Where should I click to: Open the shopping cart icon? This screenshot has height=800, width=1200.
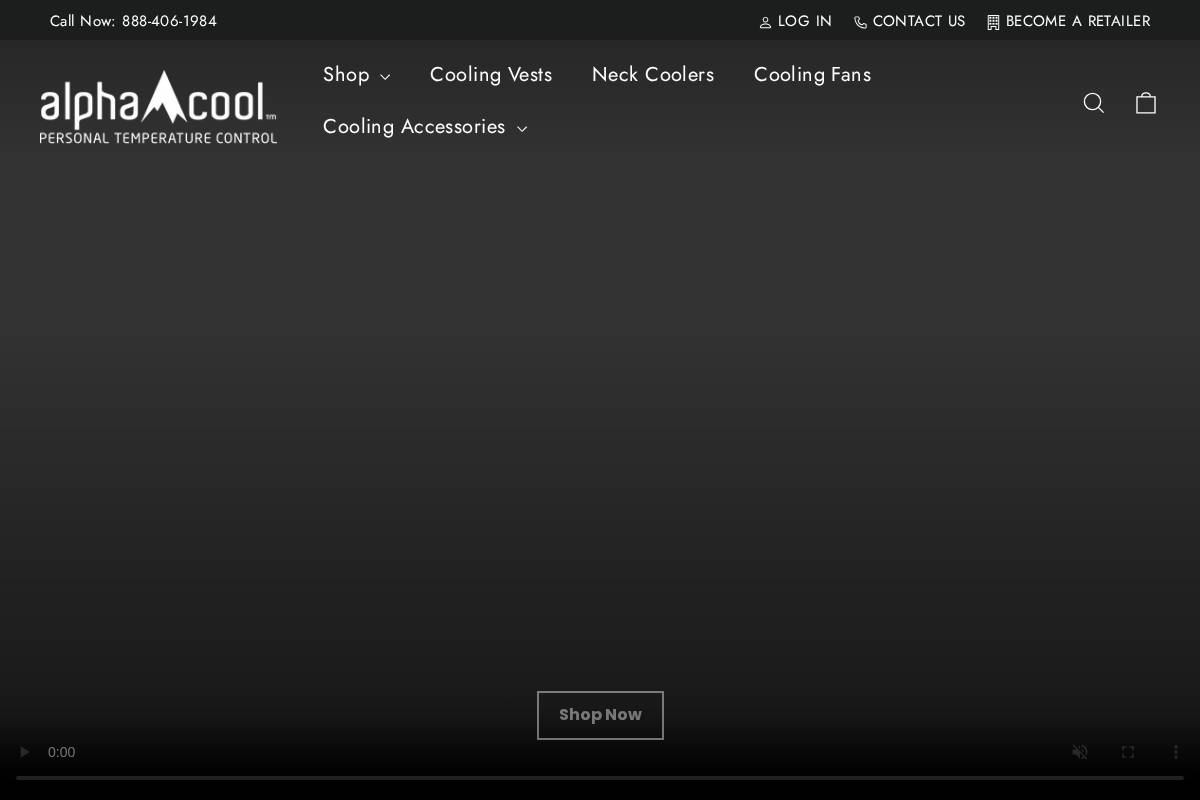pos(1146,102)
